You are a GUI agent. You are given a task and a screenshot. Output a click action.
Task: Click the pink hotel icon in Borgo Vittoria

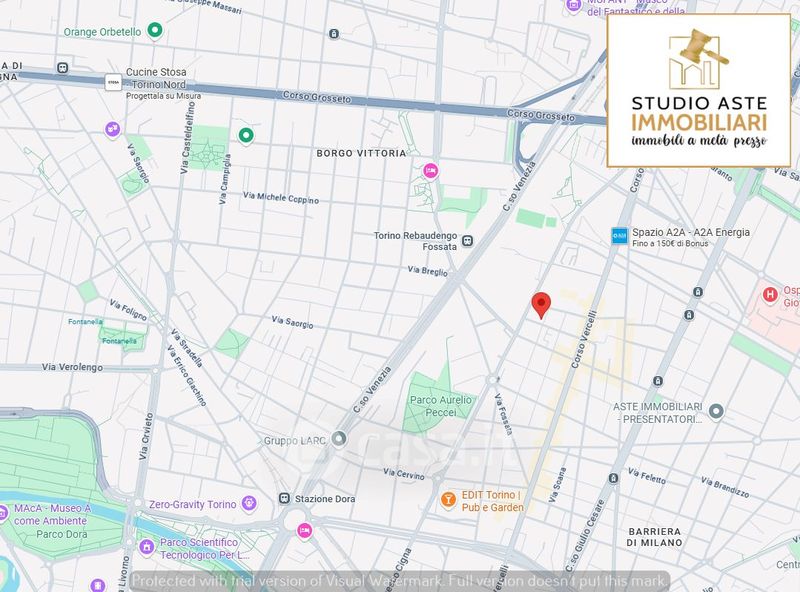tap(431, 170)
